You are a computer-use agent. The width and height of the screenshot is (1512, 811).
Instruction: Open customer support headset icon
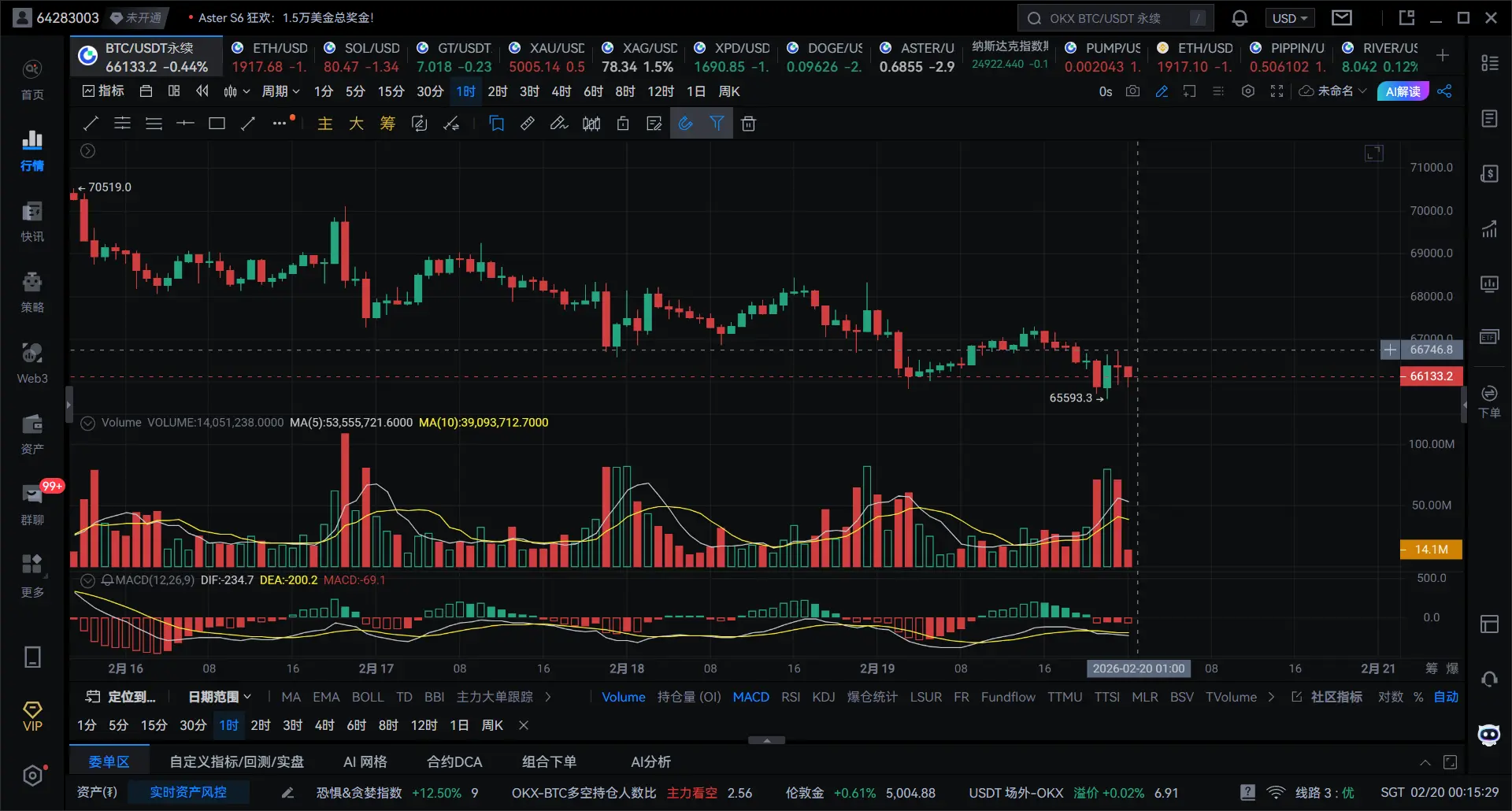pyautogui.click(x=1489, y=679)
